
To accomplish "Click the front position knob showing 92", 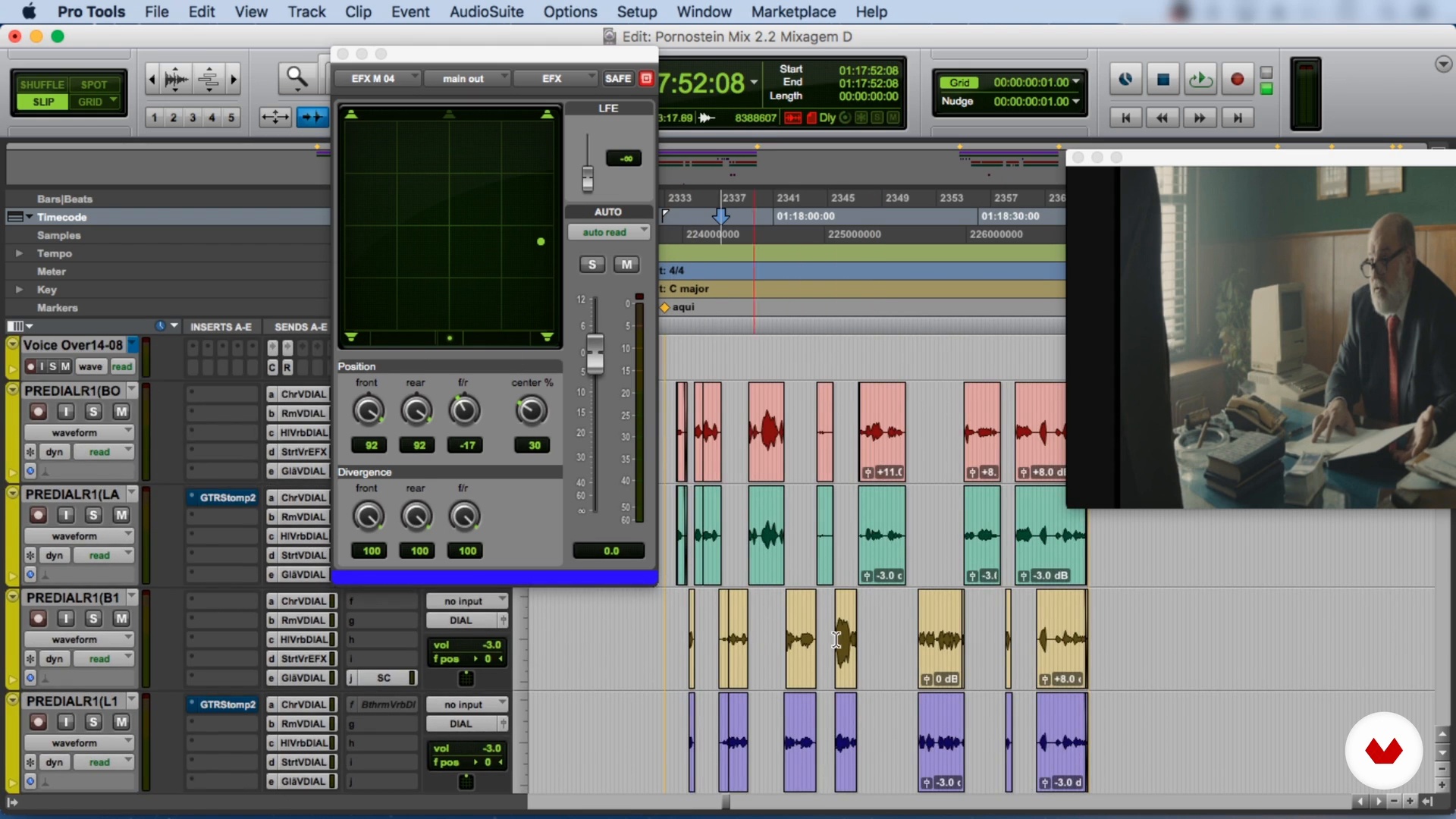I will click(x=369, y=410).
